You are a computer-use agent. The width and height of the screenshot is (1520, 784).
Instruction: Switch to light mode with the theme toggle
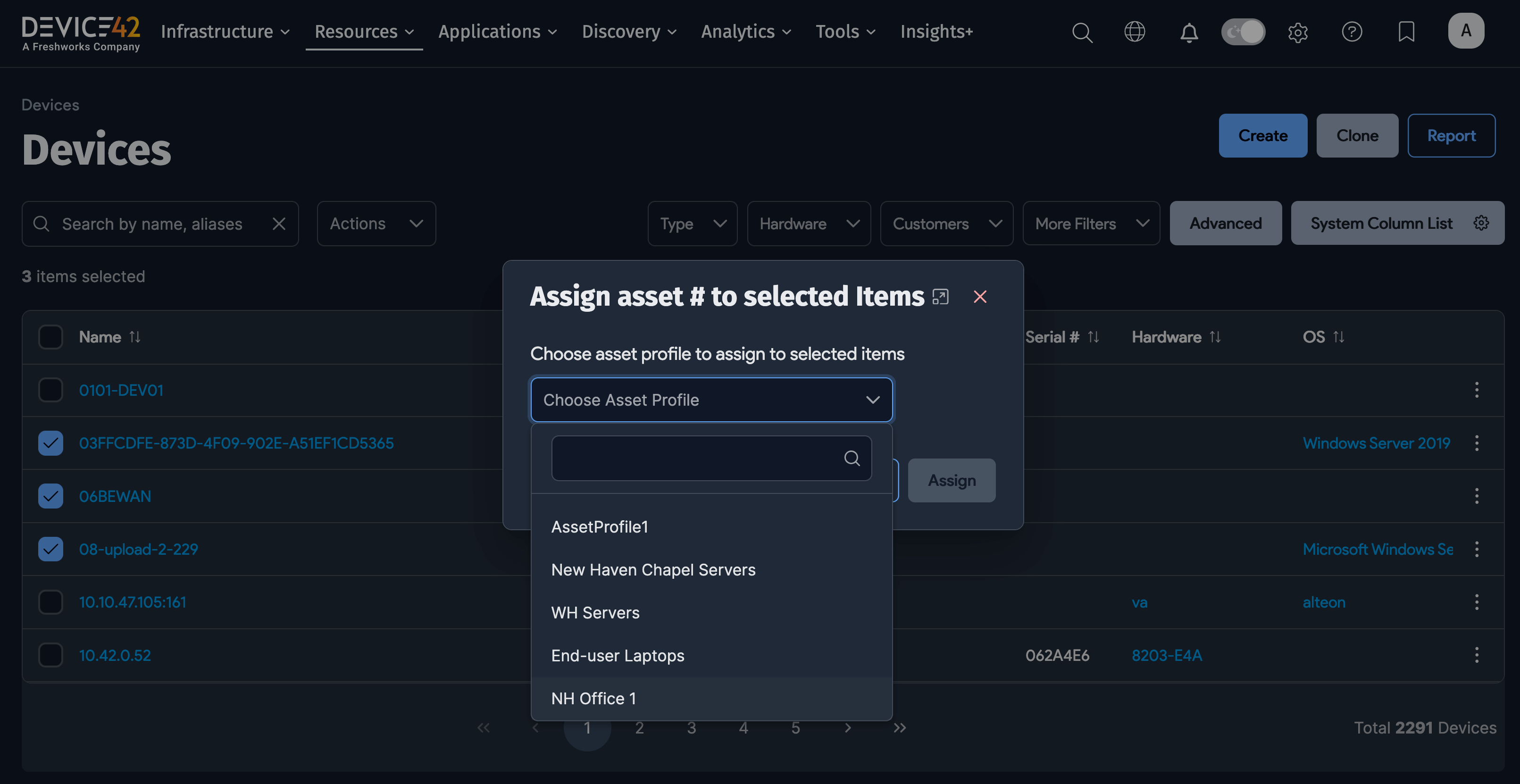point(1243,32)
